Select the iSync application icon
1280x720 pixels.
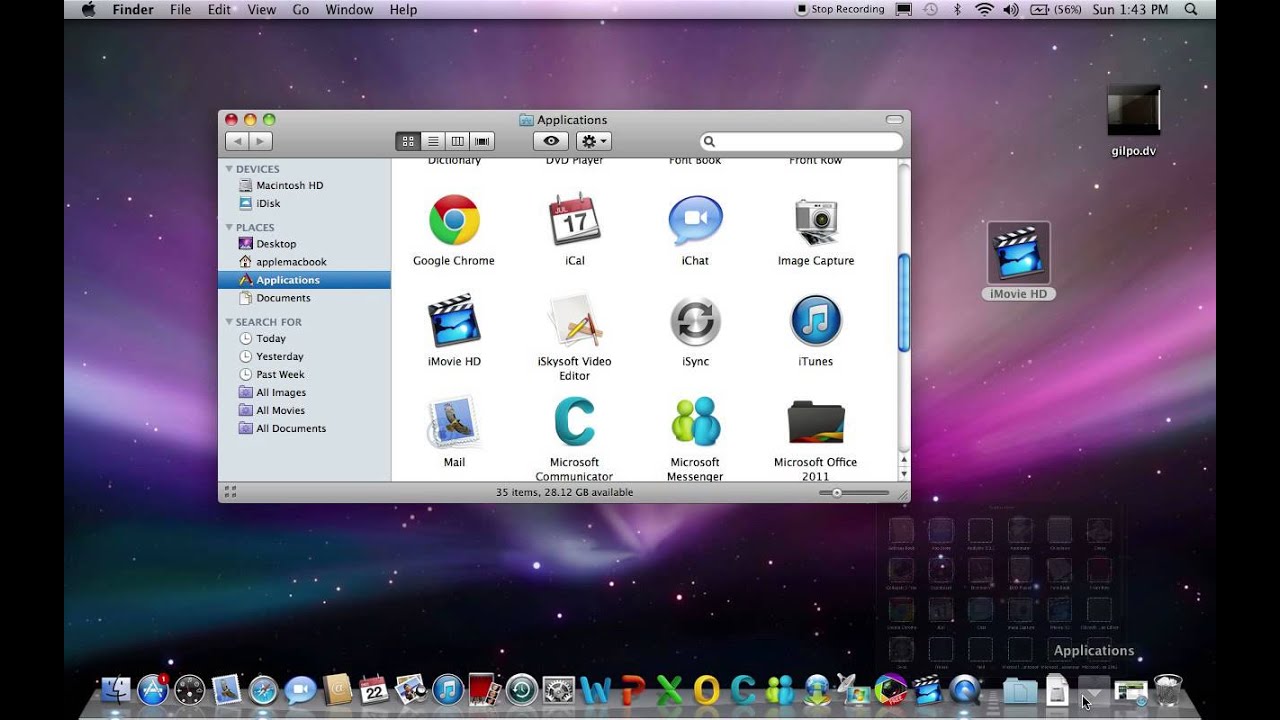695,321
